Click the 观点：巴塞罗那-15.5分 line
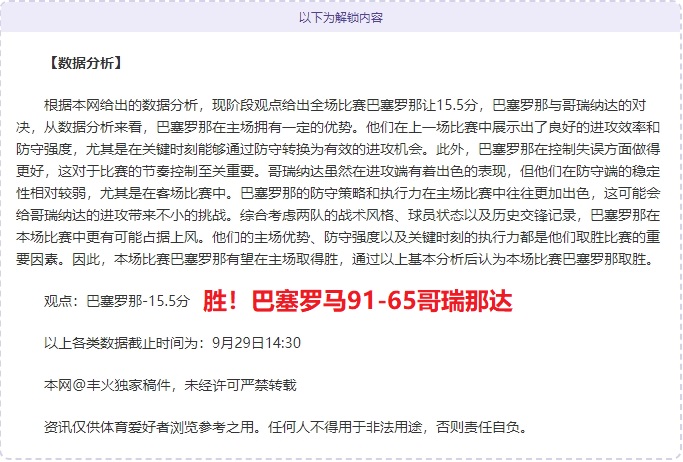683x462 pixels. pyautogui.click(x=117, y=301)
